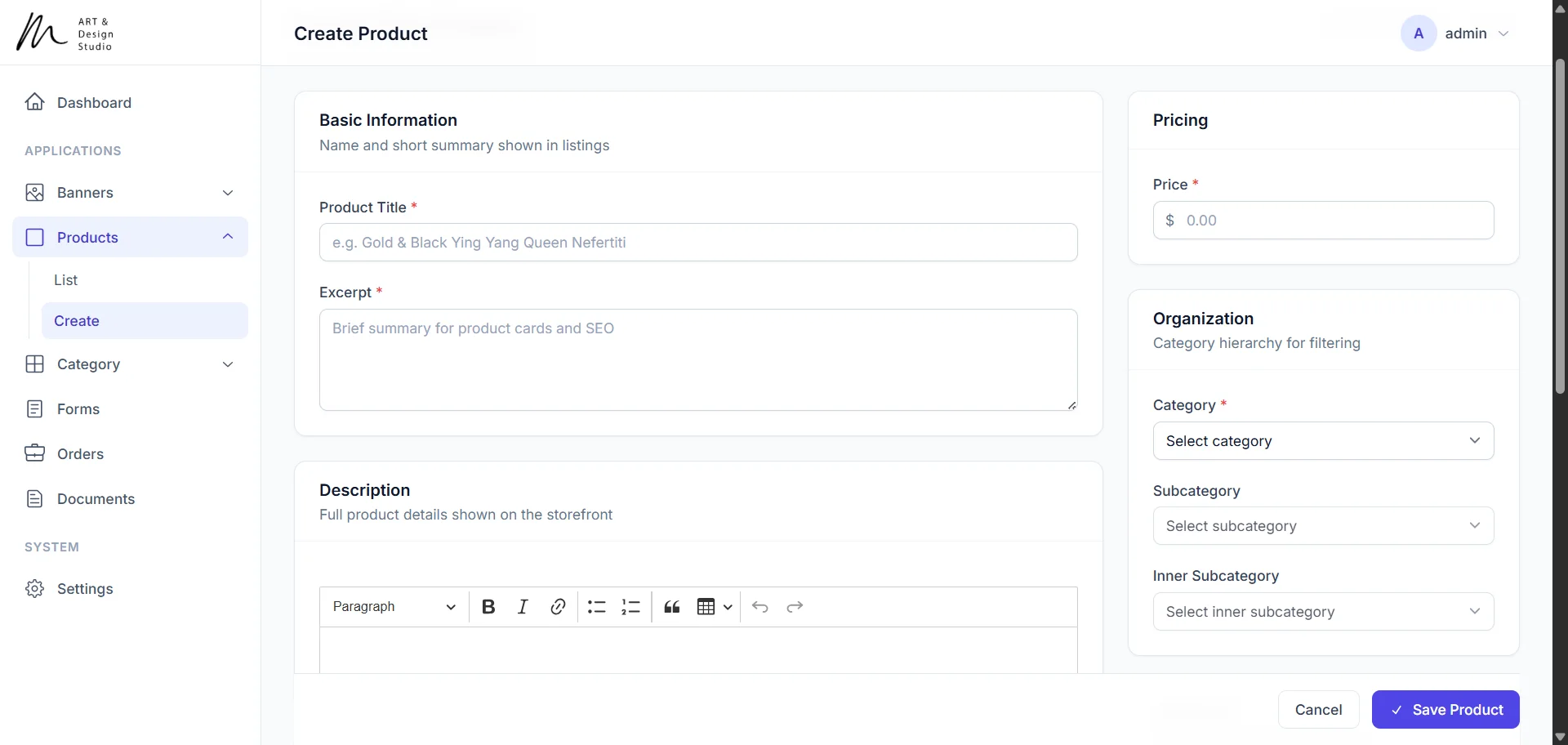Image resolution: width=1568 pixels, height=745 pixels.
Task: Insert a numbered list
Action: coord(631,607)
